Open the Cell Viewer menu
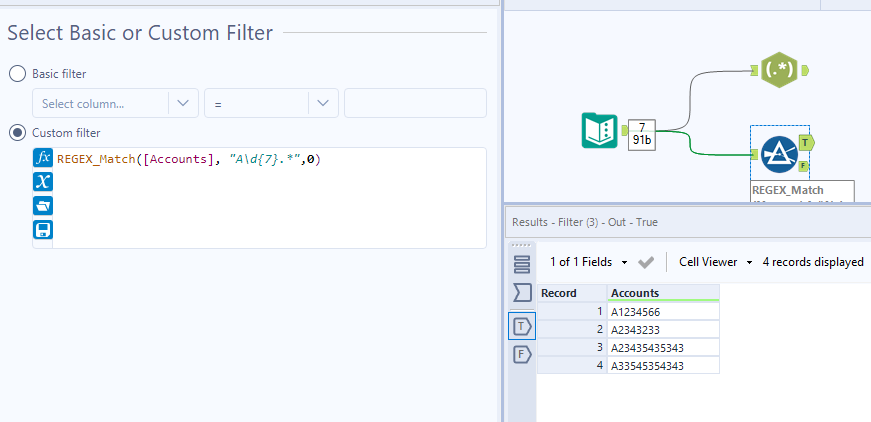This screenshot has width=871, height=422. 715,262
